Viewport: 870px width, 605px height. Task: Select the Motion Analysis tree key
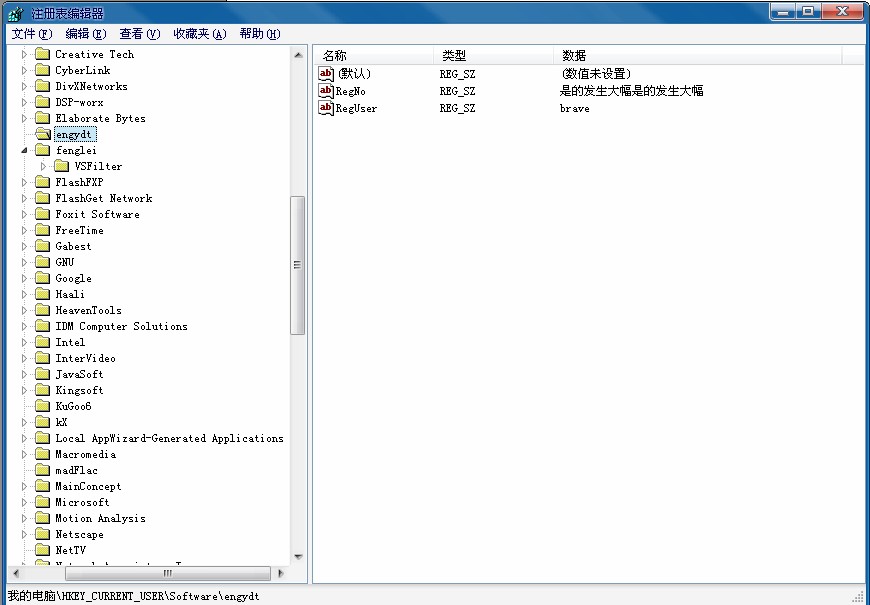[x=100, y=518]
